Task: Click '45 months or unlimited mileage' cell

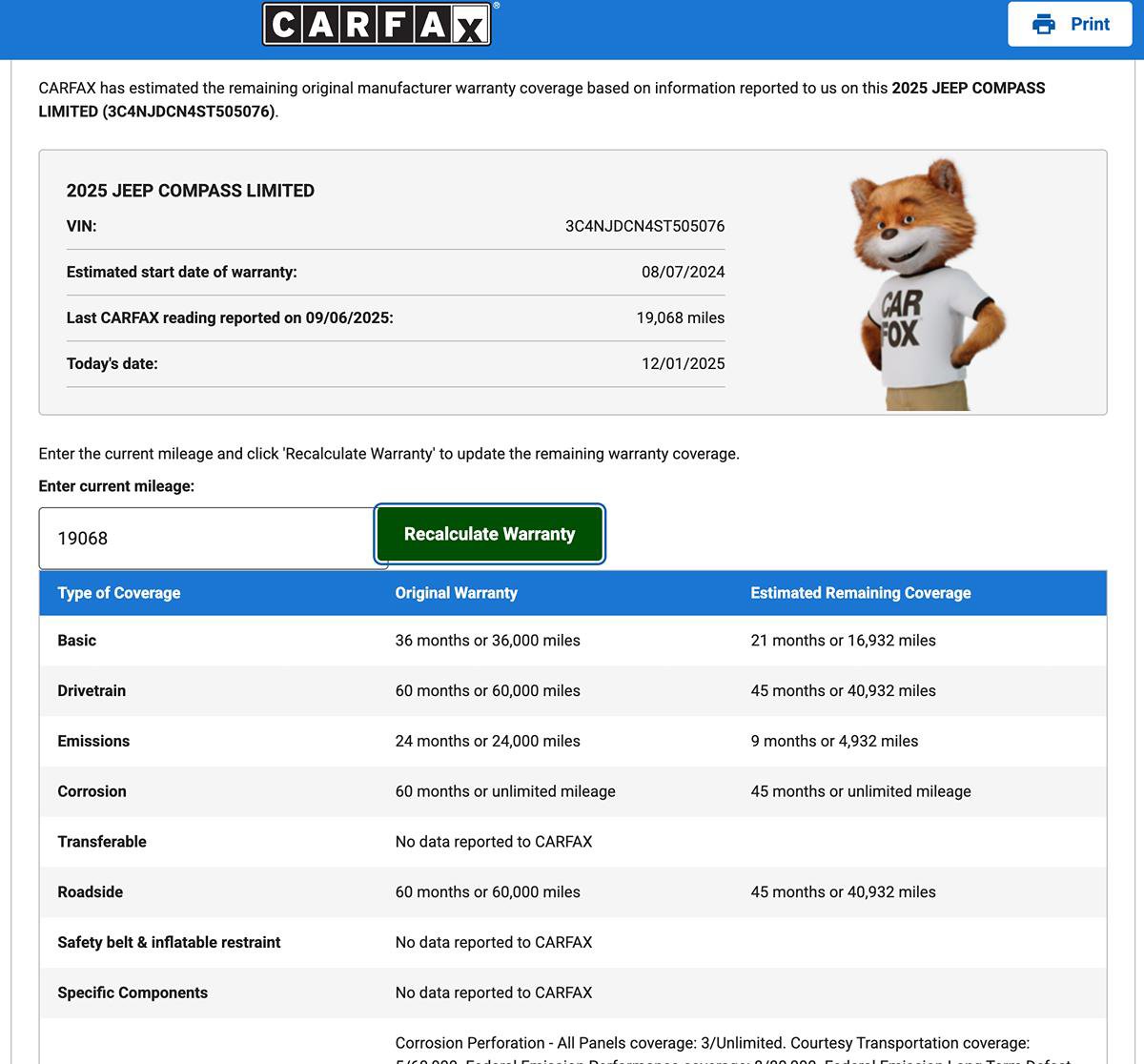Action: [x=861, y=791]
